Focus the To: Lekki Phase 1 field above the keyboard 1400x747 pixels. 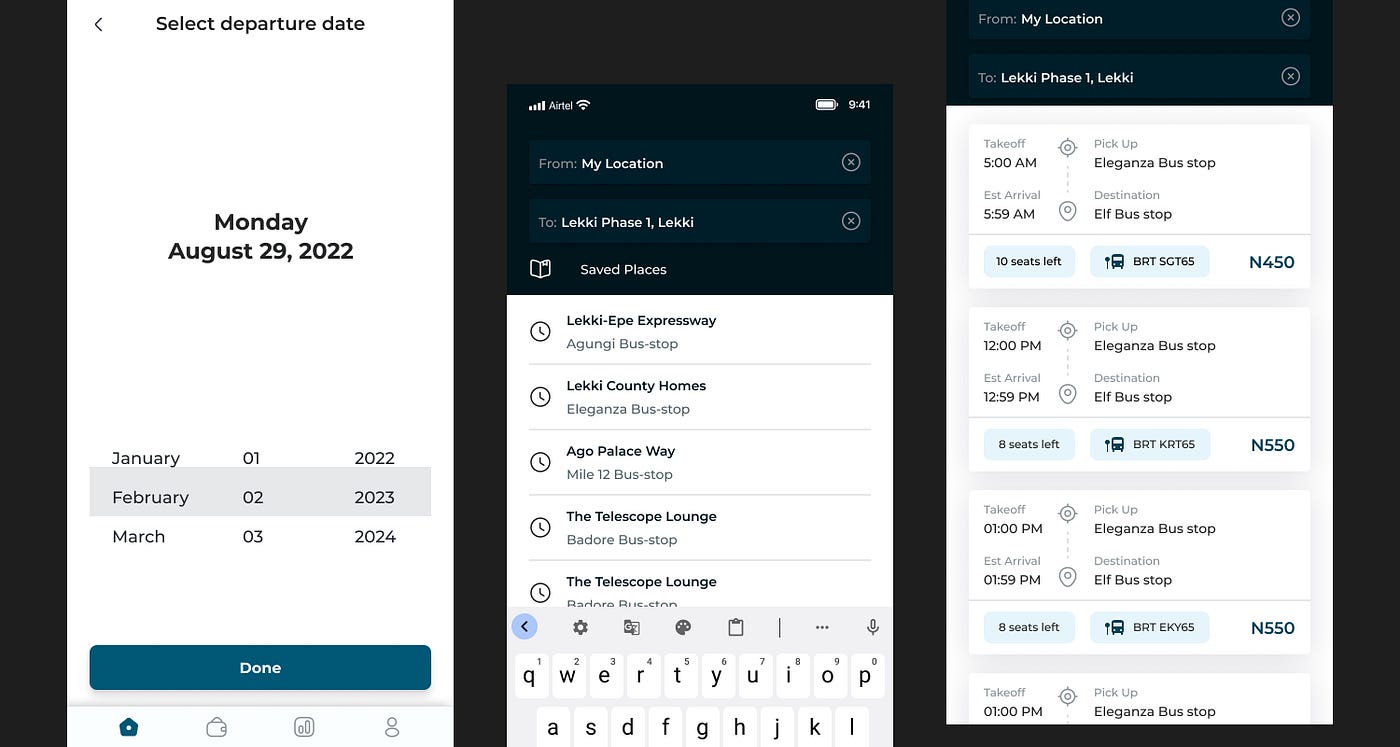pyautogui.click(x=700, y=221)
